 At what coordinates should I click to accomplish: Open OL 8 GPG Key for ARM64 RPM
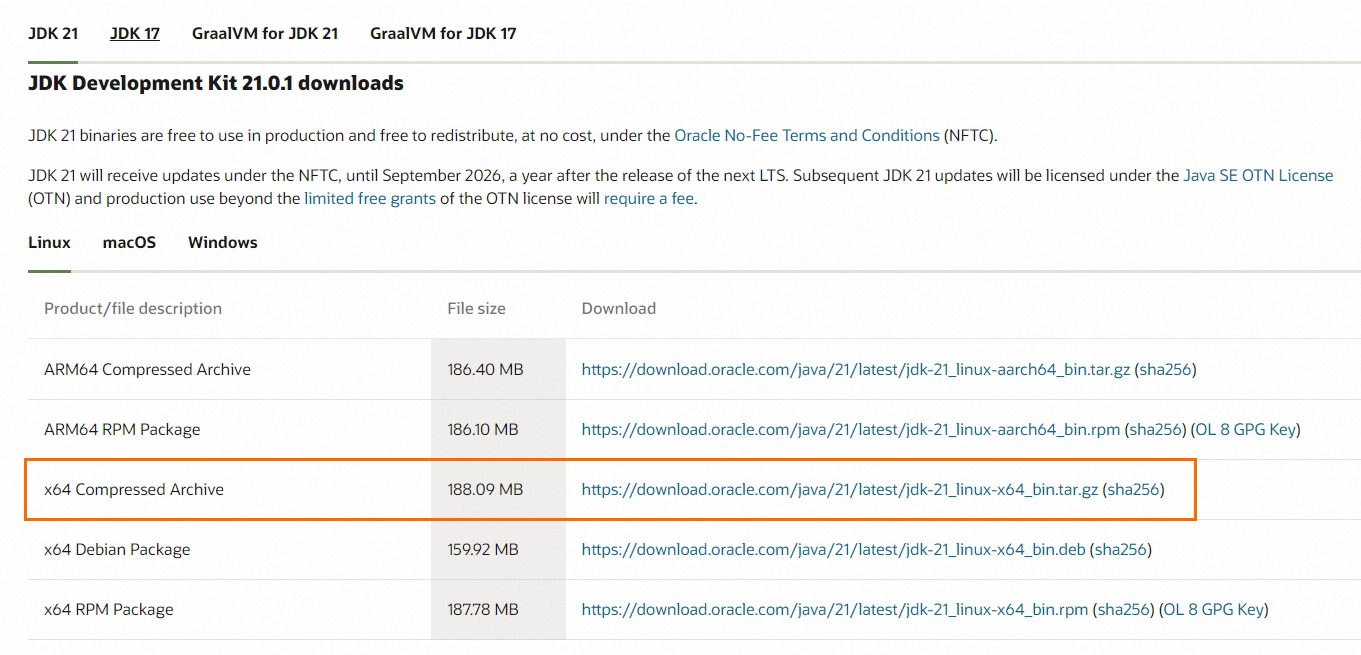coord(1245,429)
